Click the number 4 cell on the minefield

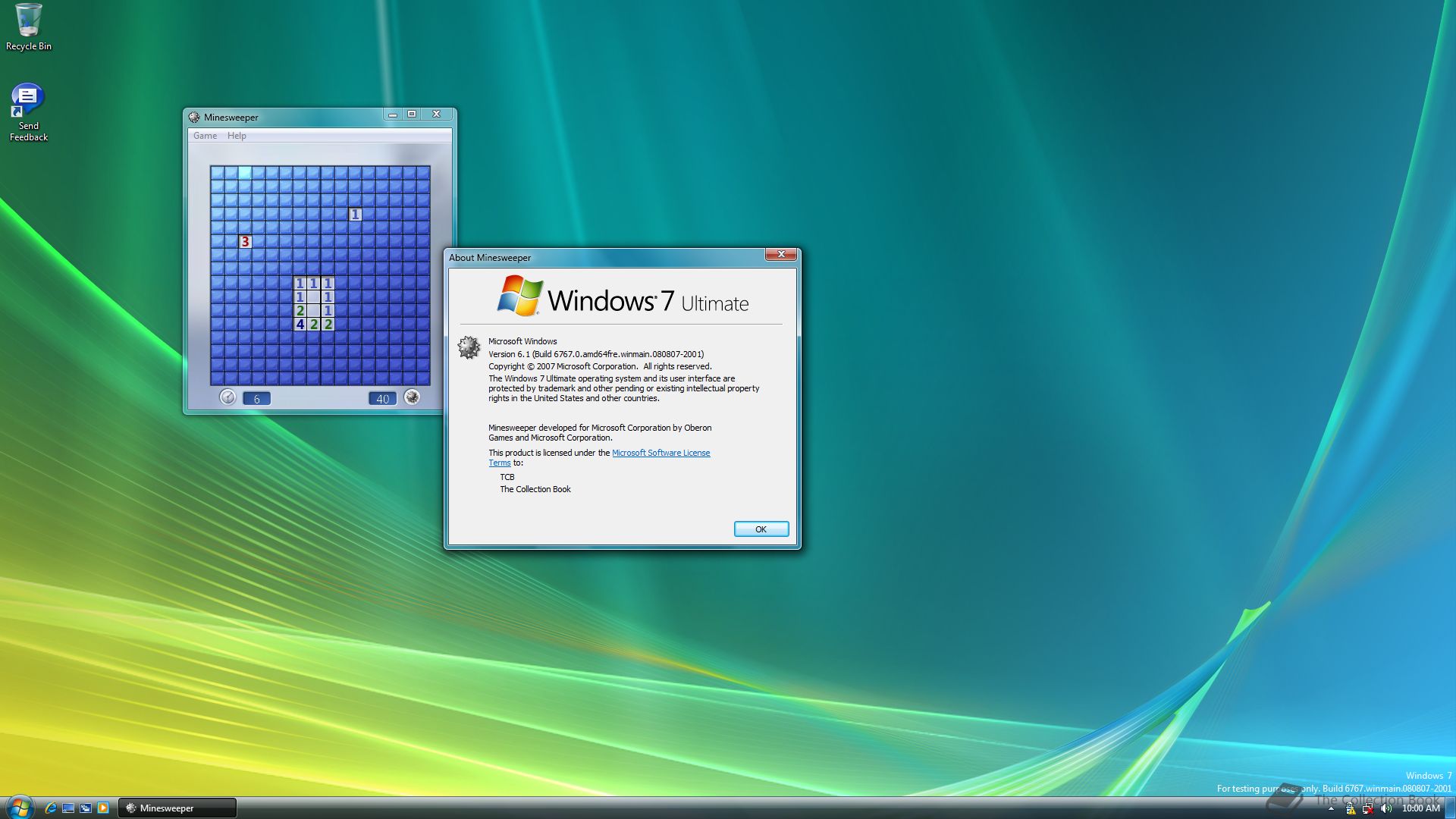[x=300, y=324]
